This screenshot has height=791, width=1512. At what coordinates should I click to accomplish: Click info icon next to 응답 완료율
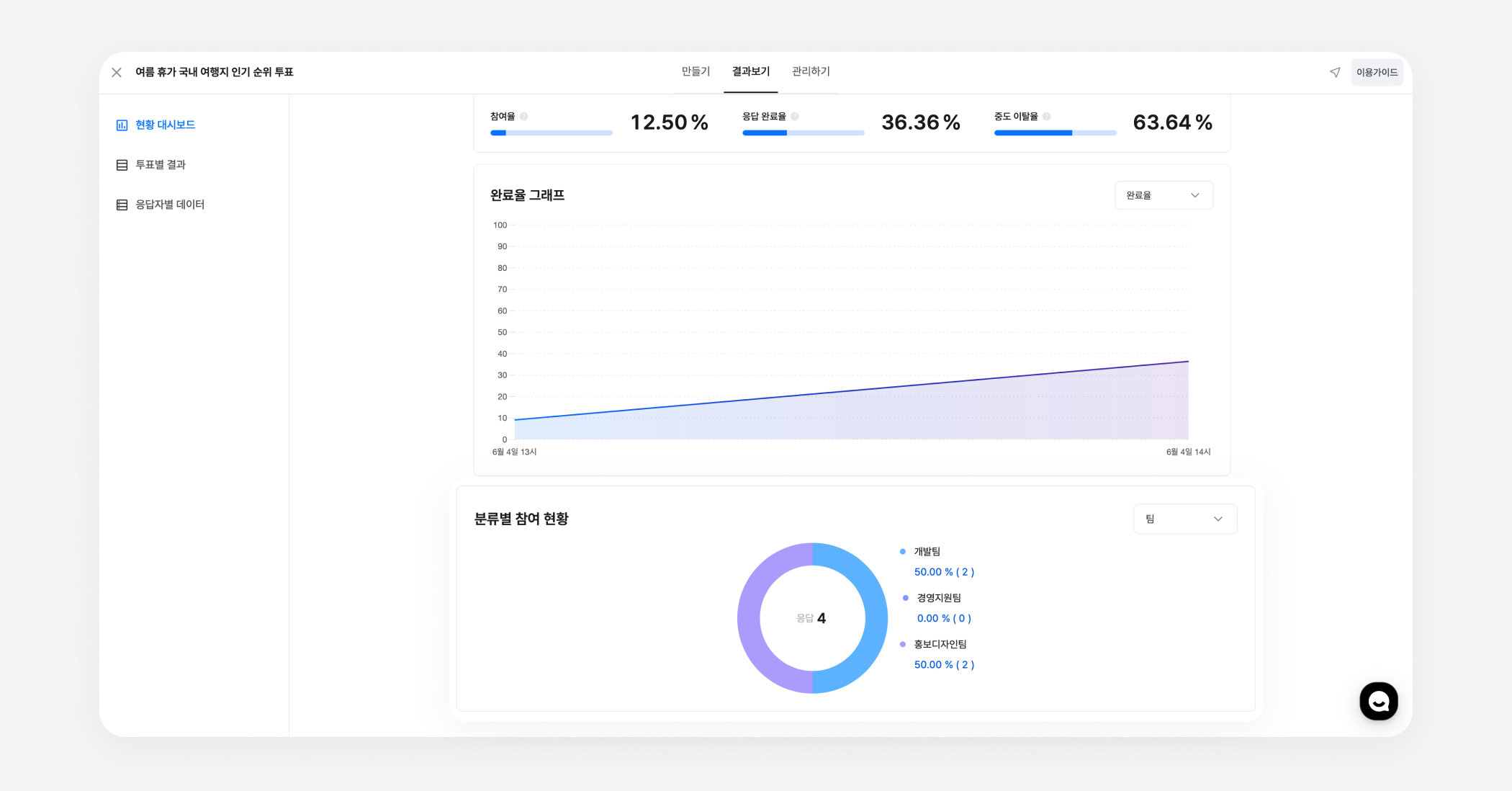click(x=795, y=116)
